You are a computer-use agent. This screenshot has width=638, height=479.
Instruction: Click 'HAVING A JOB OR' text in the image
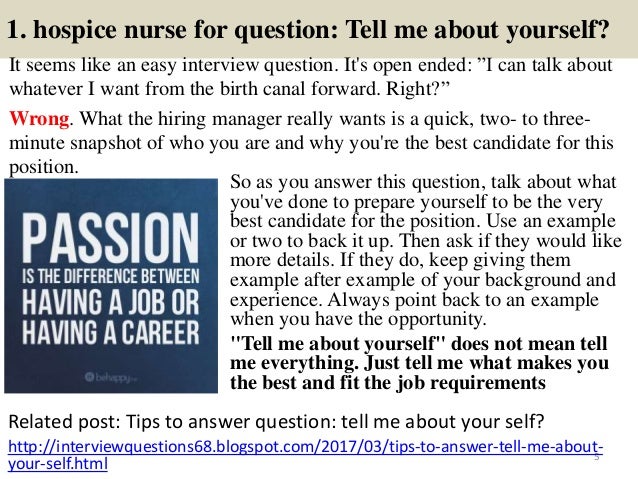coord(111,302)
